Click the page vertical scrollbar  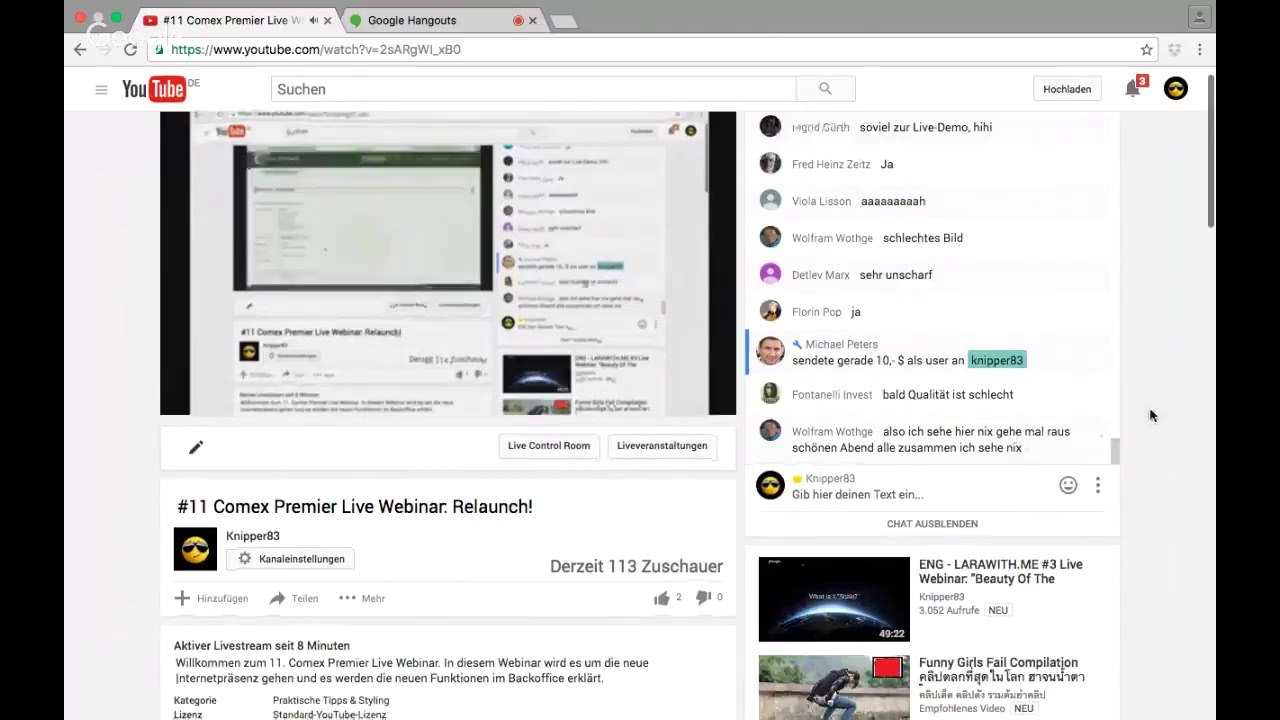coord(1211,150)
